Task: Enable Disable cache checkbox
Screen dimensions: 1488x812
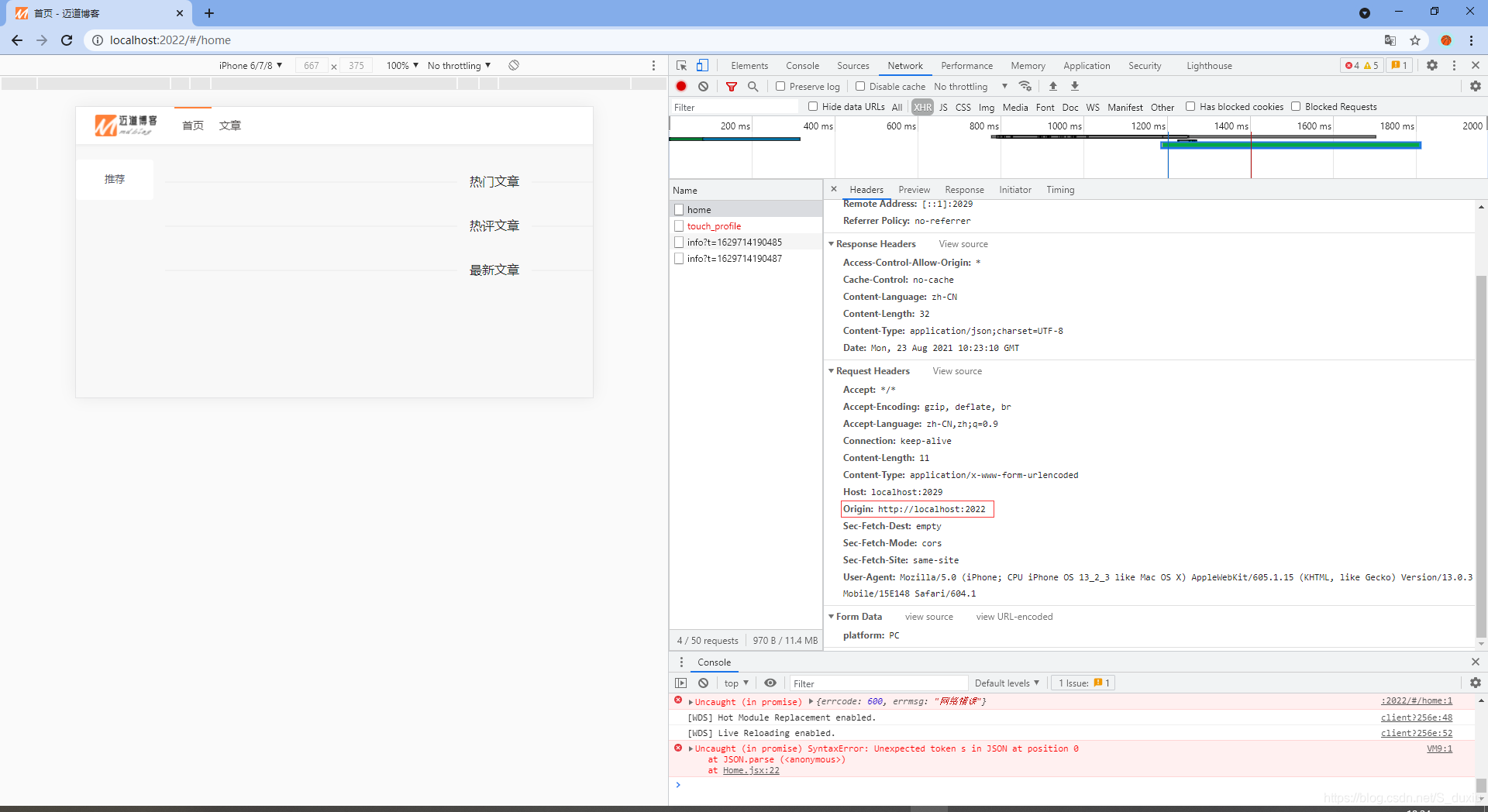Action: [860, 86]
